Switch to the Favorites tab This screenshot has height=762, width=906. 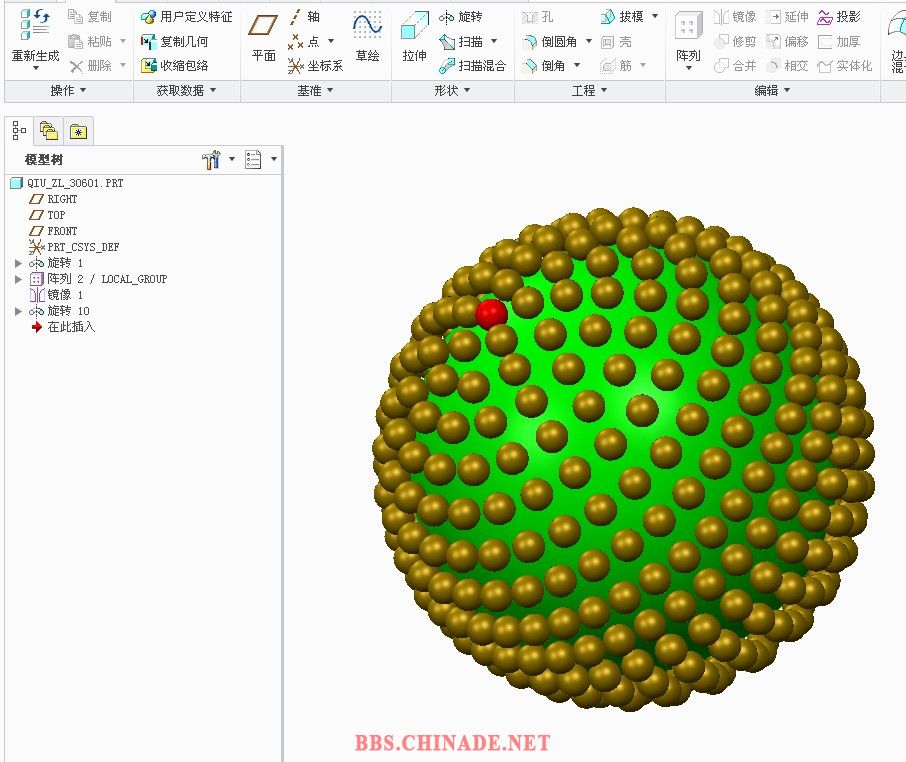pyautogui.click(x=78, y=132)
